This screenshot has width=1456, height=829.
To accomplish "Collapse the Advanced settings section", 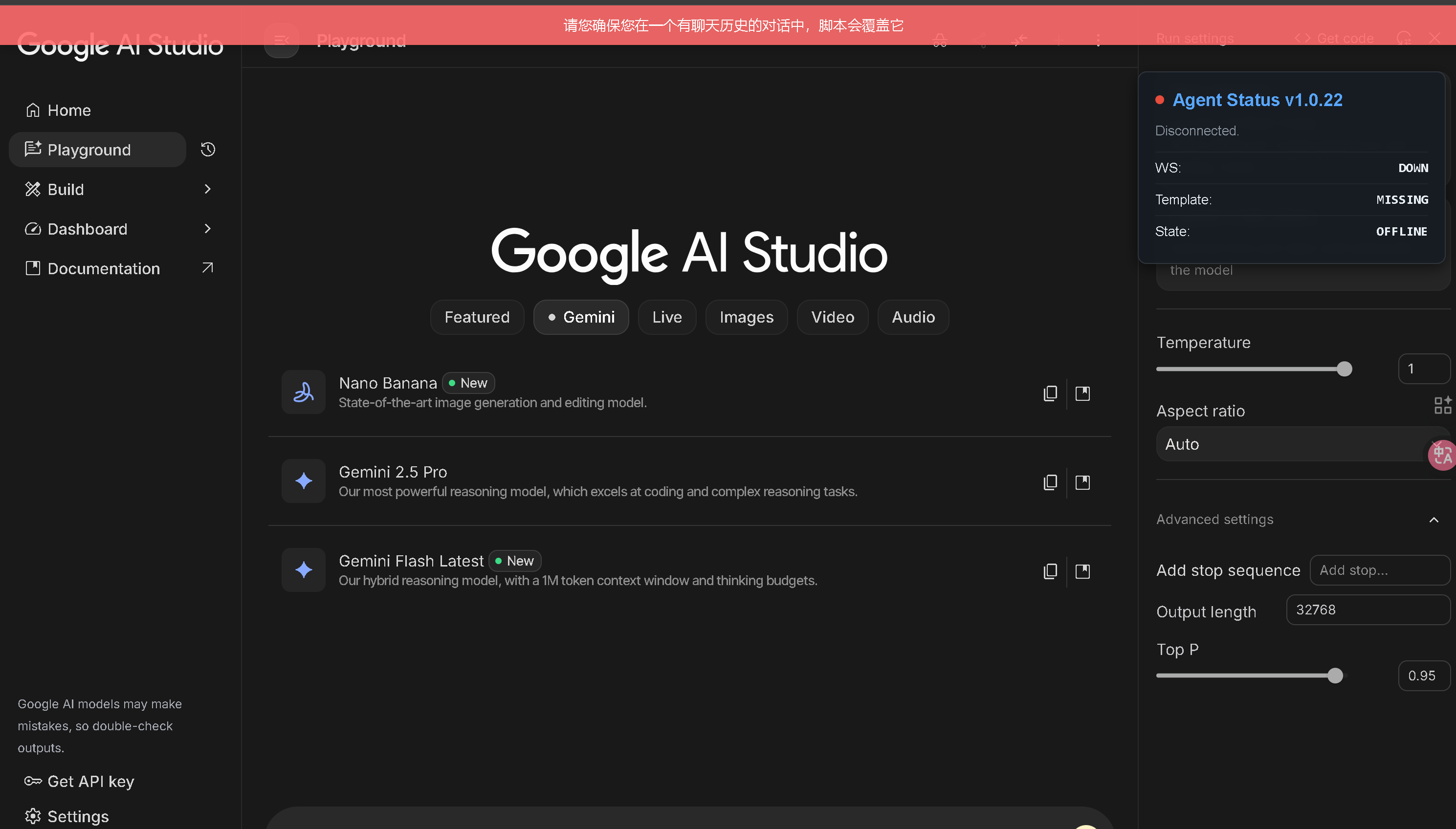I will (1433, 520).
